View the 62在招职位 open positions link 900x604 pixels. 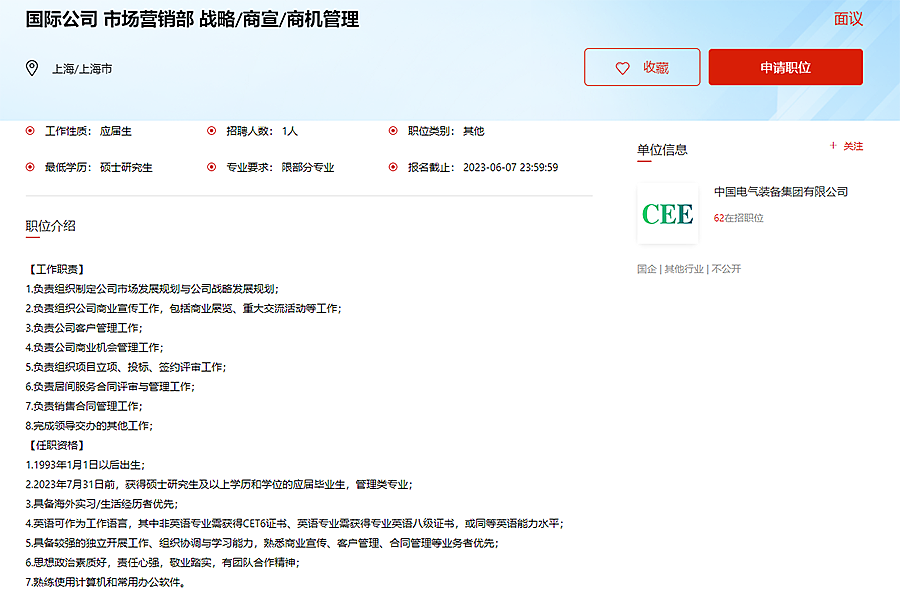click(738, 217)
